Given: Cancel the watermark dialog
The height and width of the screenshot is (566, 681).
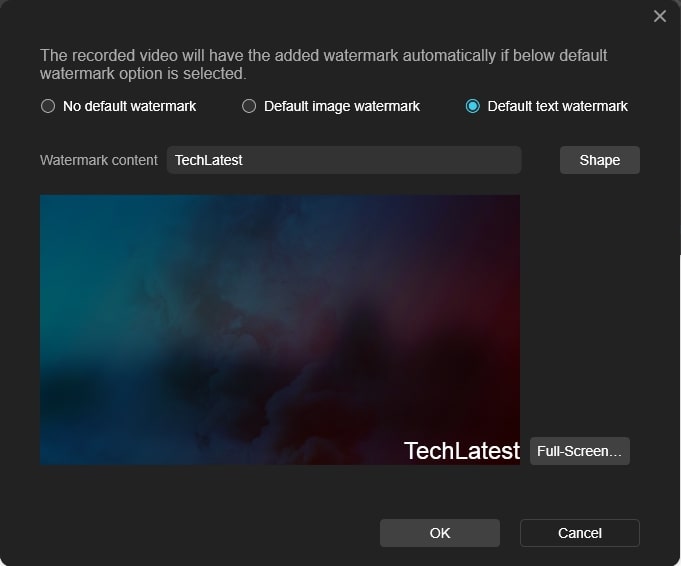Looking at the screenshot, I should coord(579,533).
